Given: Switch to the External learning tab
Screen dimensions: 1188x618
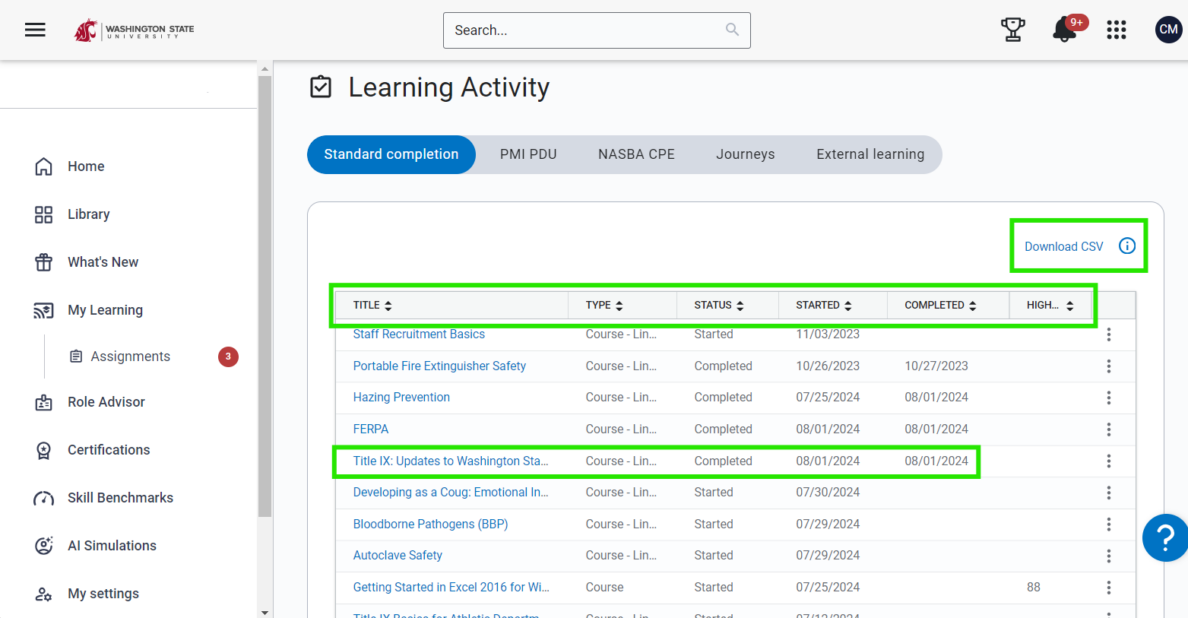Looking at the screenshot, I should pos(870,154).
